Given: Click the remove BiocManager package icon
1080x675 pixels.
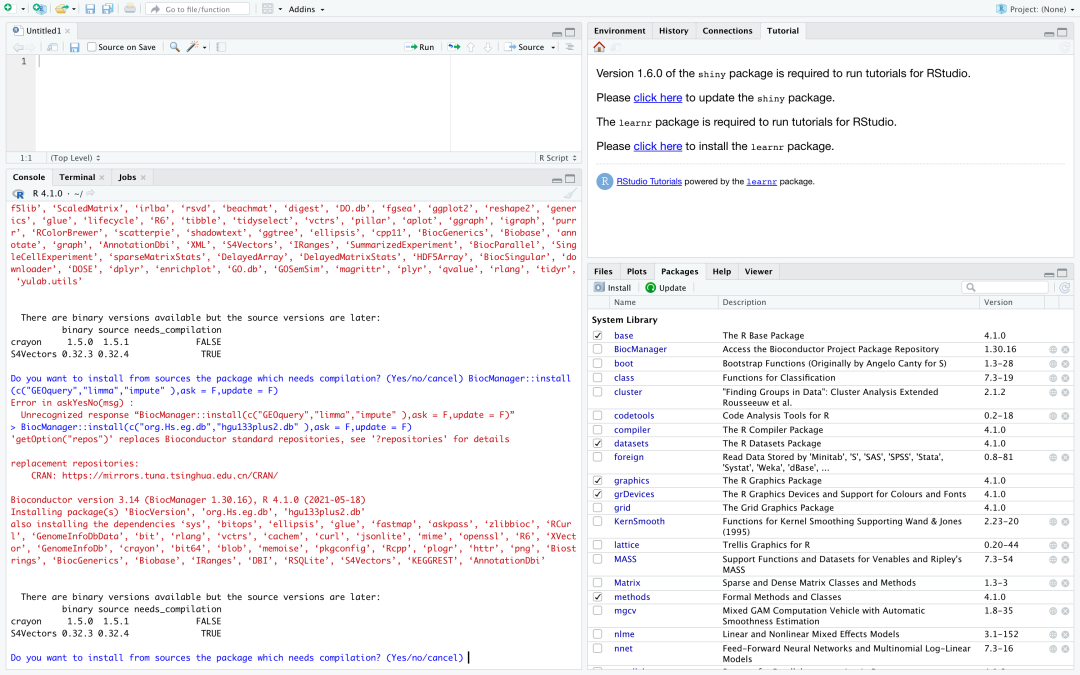Looking at the screenshot, I should 1066,350.
